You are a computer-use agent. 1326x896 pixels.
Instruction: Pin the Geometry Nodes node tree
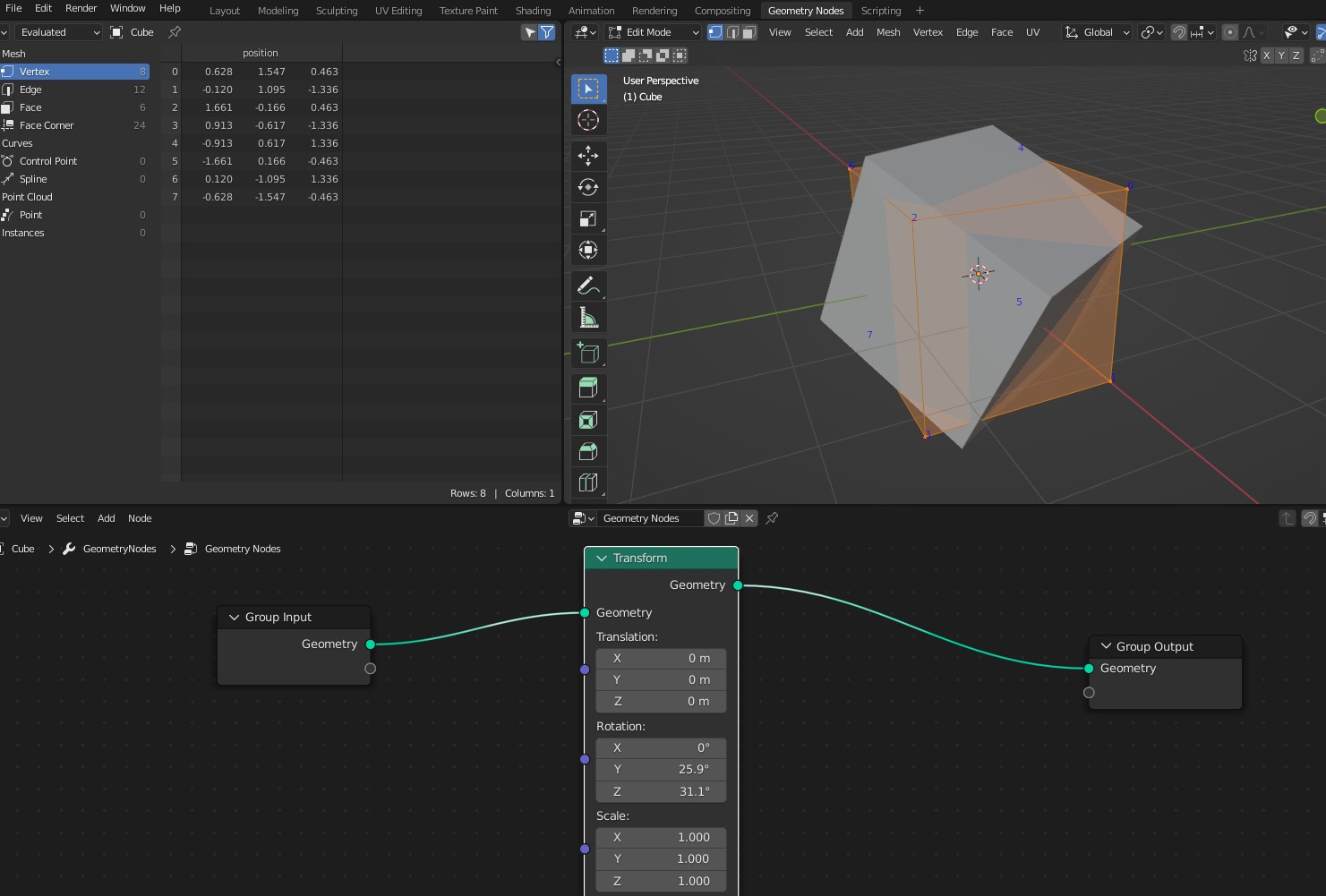pos(772,518)
